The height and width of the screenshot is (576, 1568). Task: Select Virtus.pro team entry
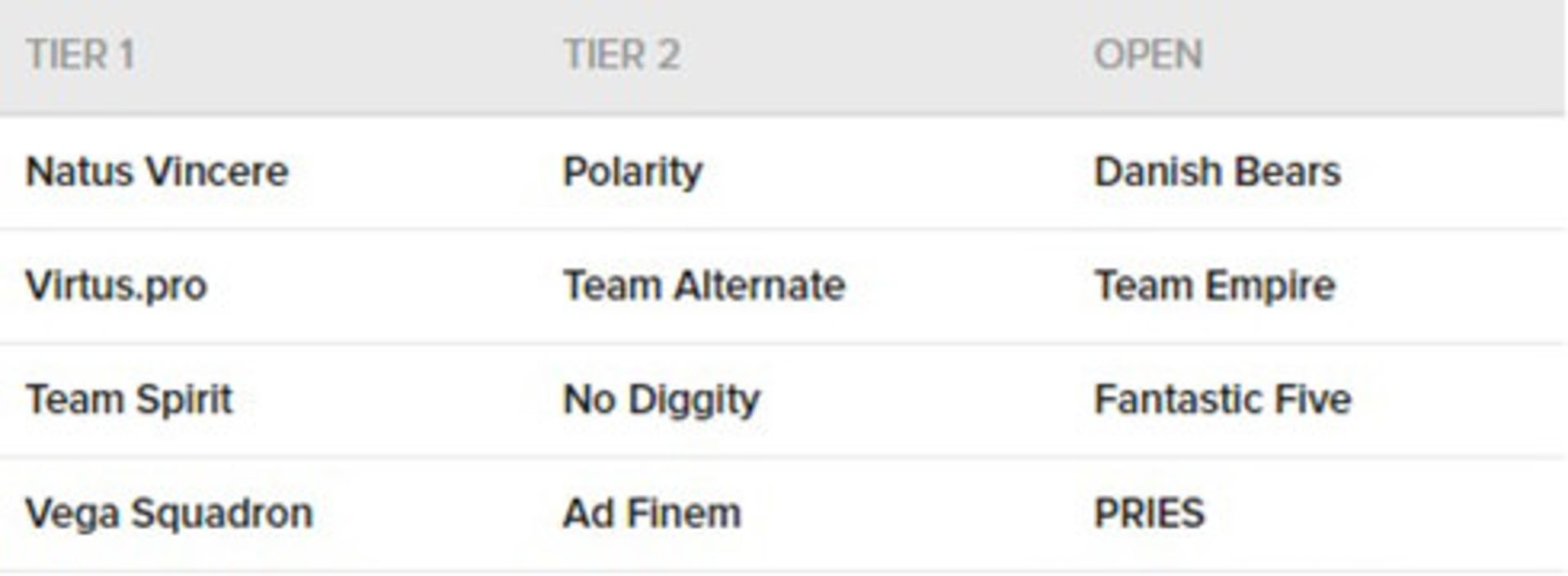coord(116,286)
